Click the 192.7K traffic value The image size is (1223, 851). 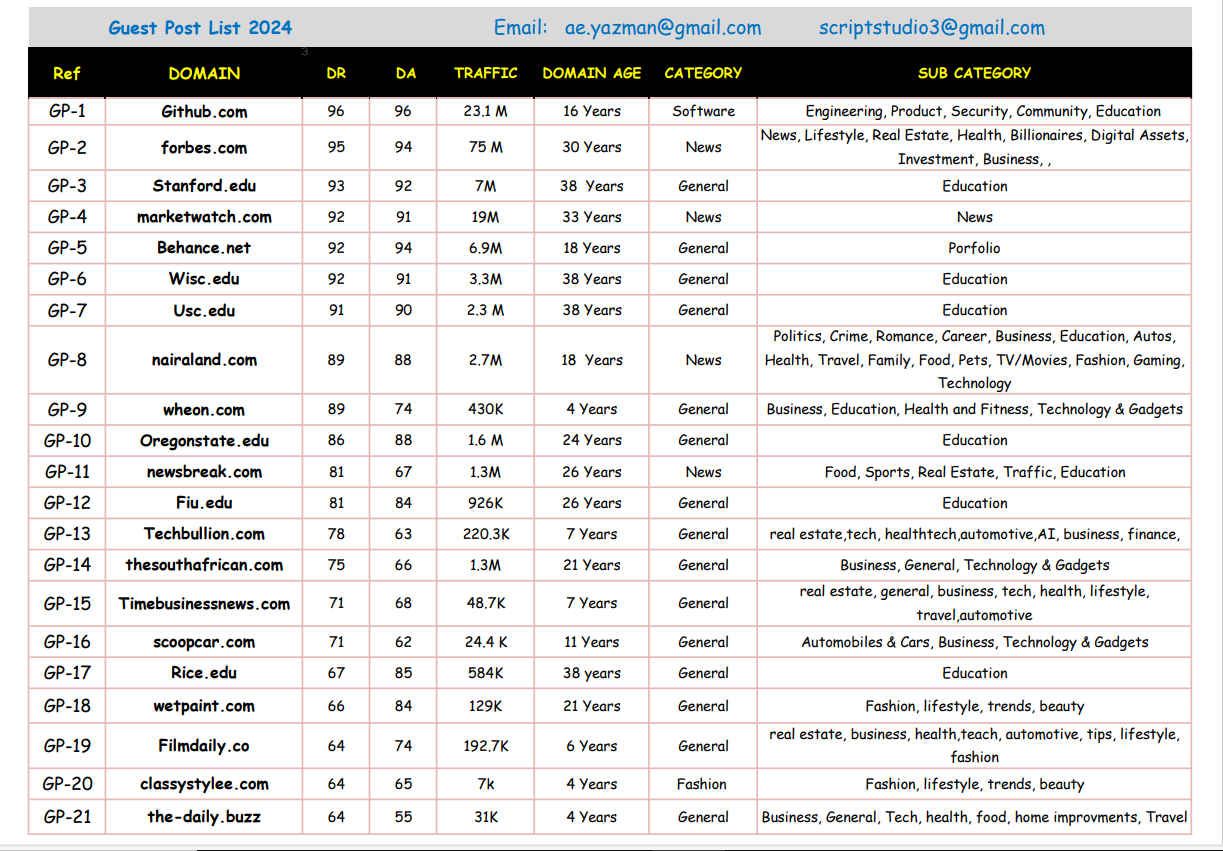[486, 746]
